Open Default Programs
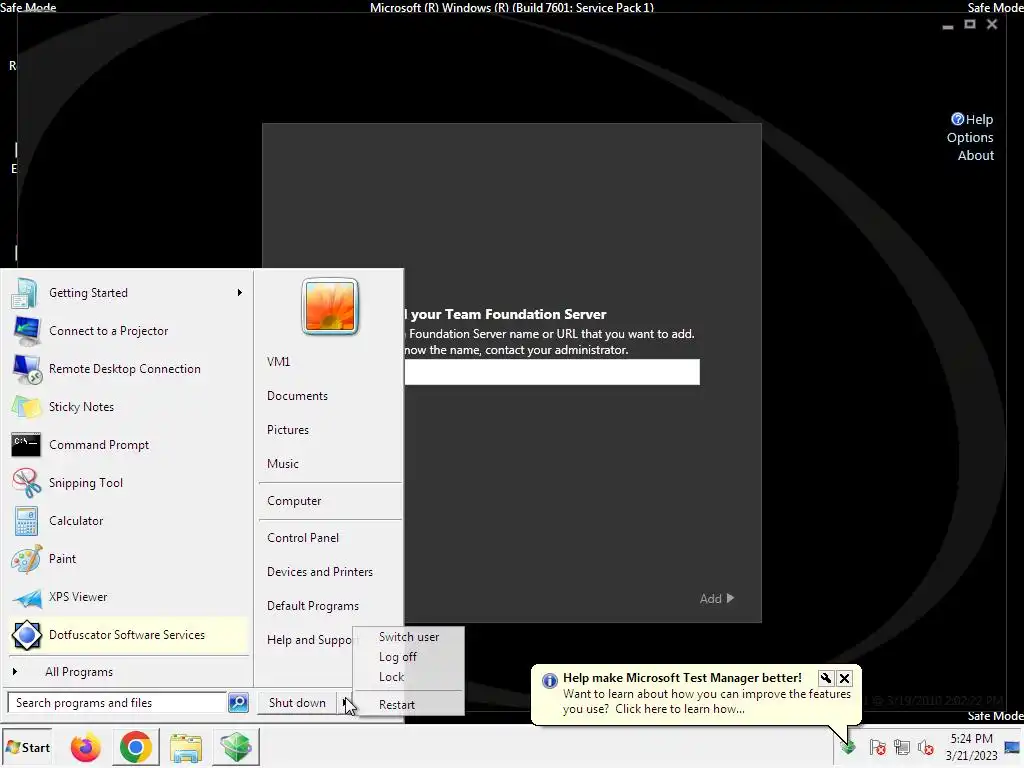Viewport: 1024px width, 768px height. click(x=313, y=606)
